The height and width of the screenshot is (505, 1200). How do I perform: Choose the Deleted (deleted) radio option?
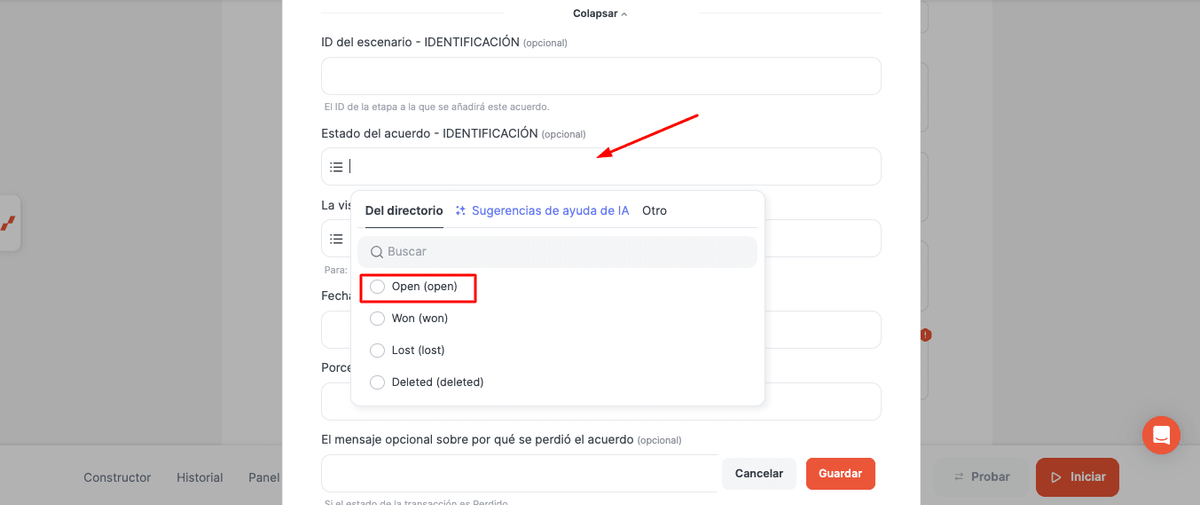(x=377, y=383)
